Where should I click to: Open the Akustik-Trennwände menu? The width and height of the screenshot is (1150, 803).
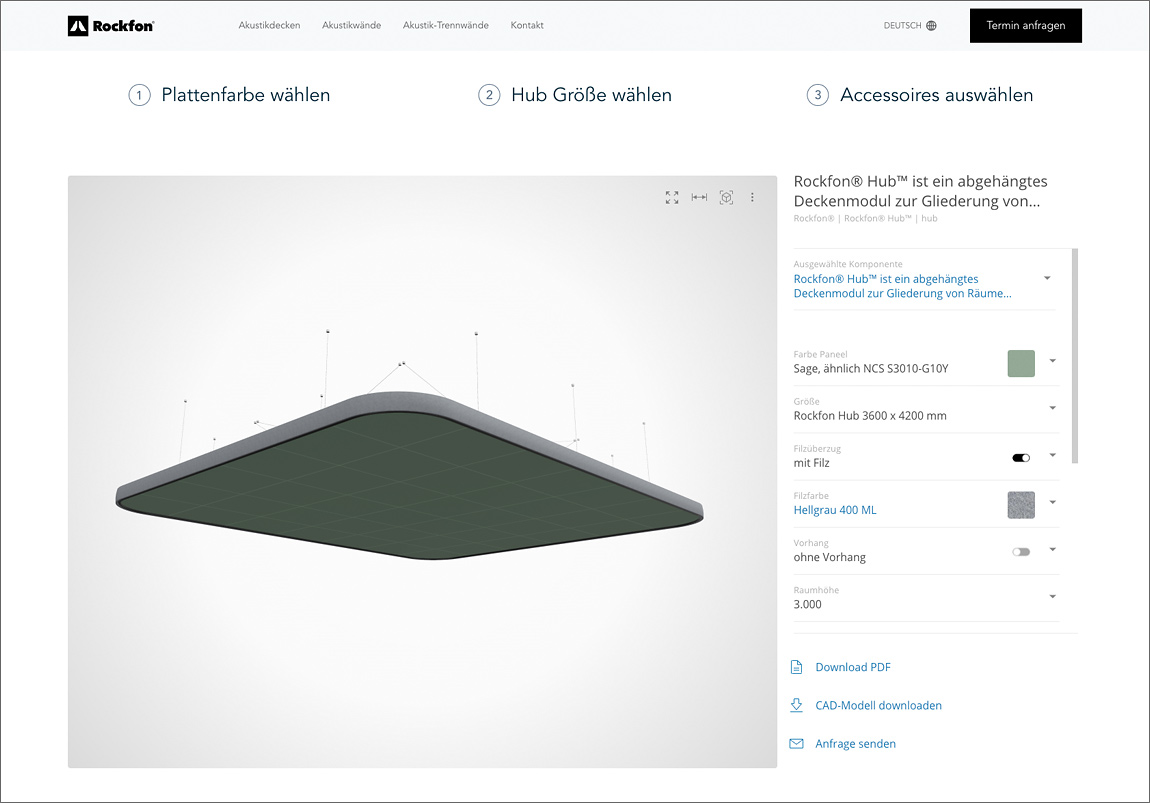coord(445,25)
